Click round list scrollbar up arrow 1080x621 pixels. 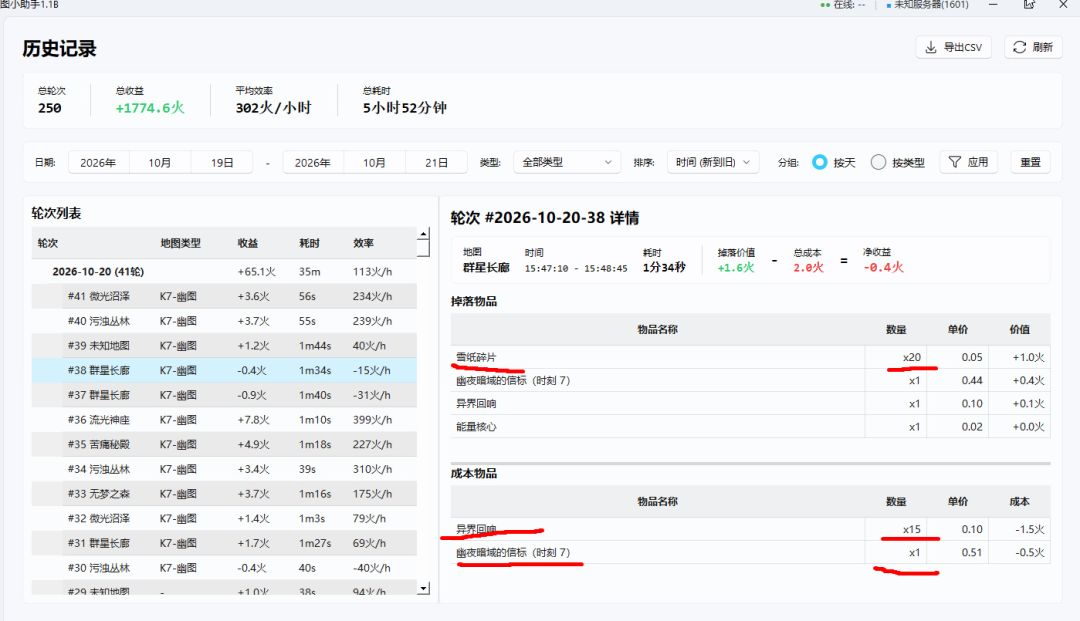click(x=424, y=234)
